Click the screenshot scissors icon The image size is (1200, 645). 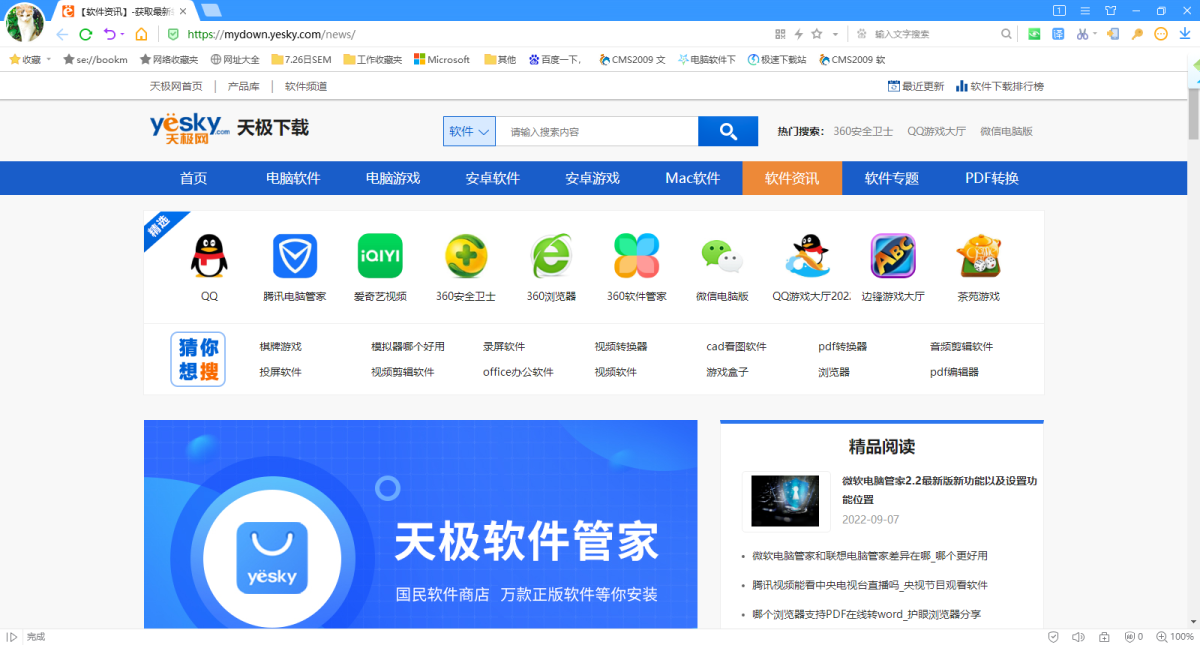[x=1082, y=34]
